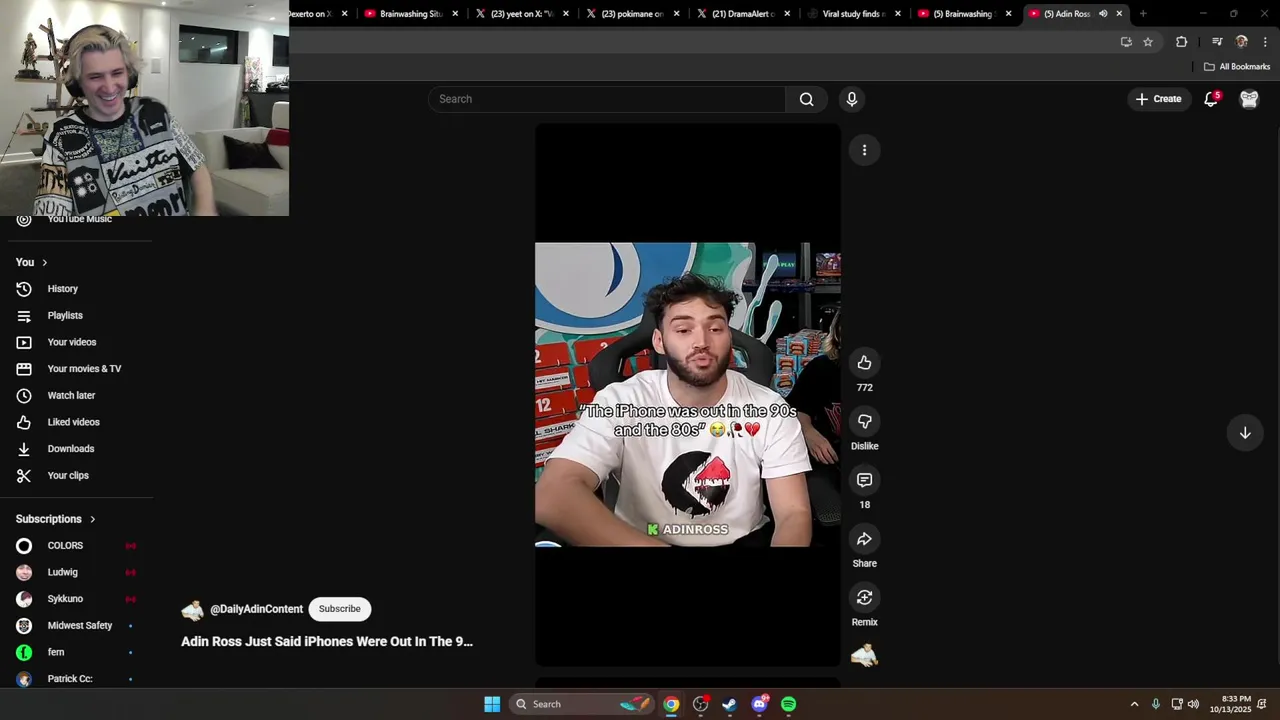Click the Share arrow icon
The image size is (1280, 720).
[864, 539]
